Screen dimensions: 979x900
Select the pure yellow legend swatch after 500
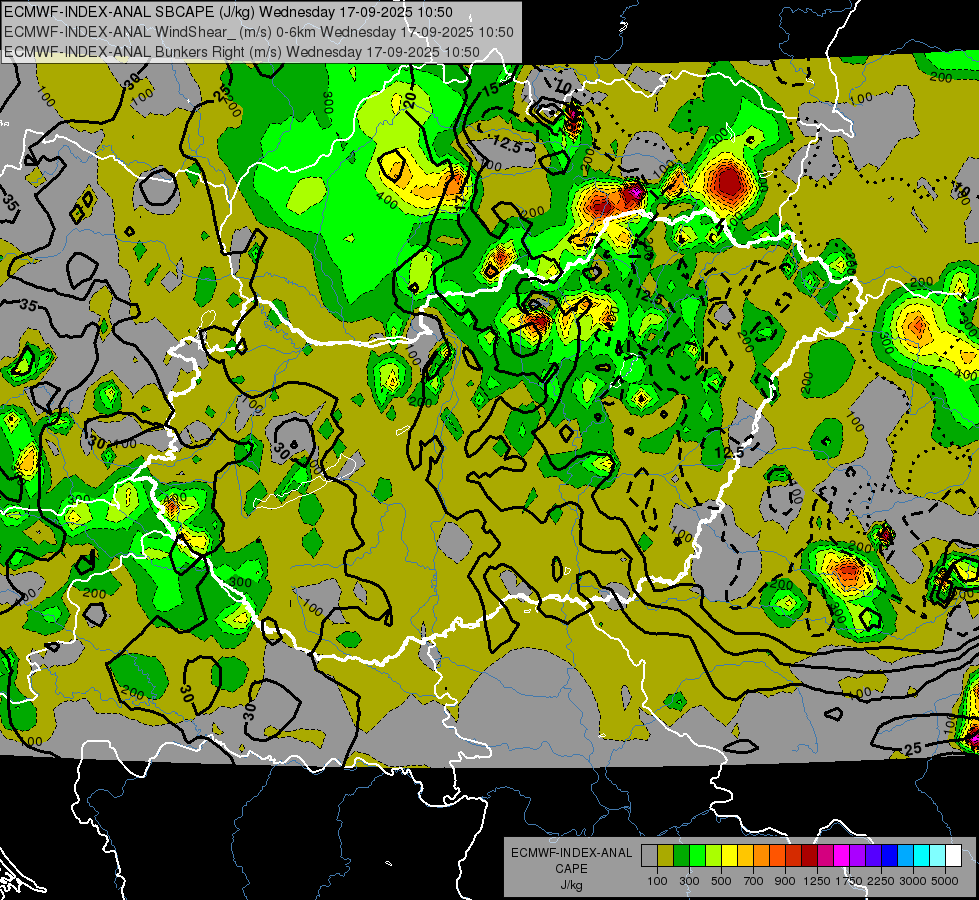click(x=729, y=855)
